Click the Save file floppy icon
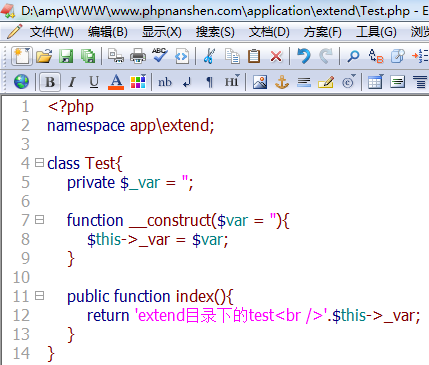Viewport: 429px width, 365px height. tap(66, 56)
